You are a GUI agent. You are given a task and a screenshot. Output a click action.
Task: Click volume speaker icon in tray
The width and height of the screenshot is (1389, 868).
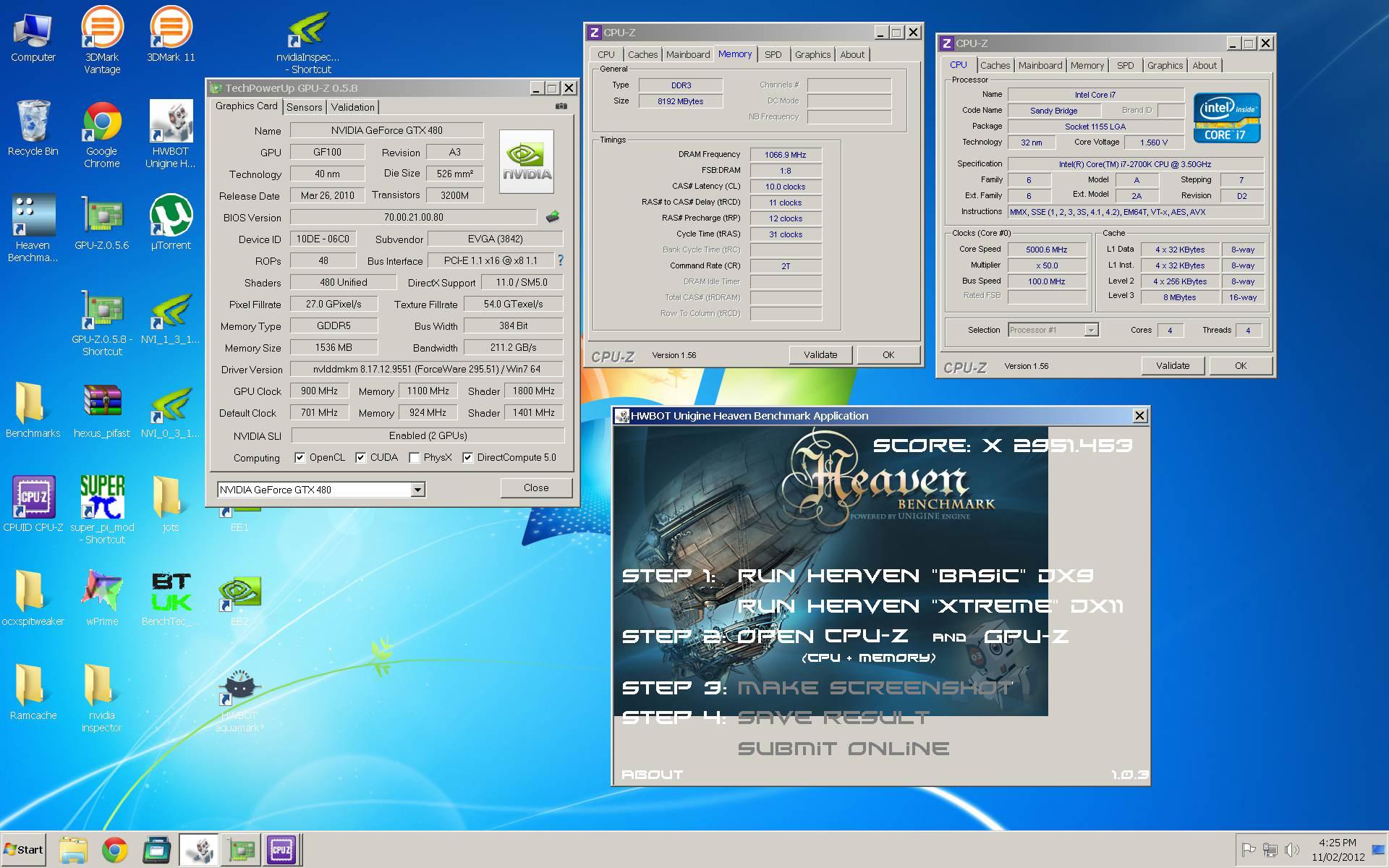[1292, 850]
